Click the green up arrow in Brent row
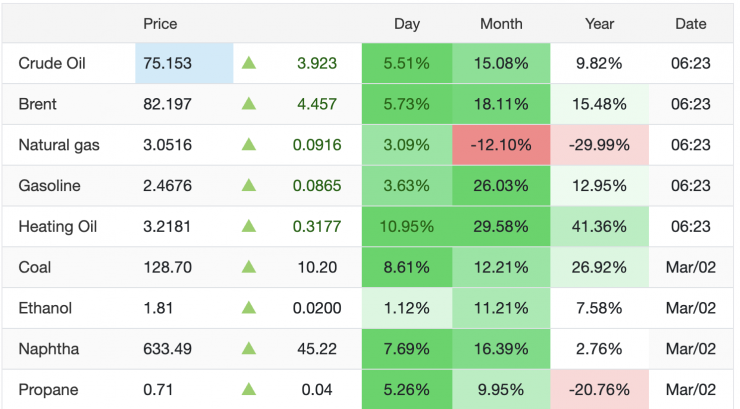This screenshot has width=740, height=409. 249,104
